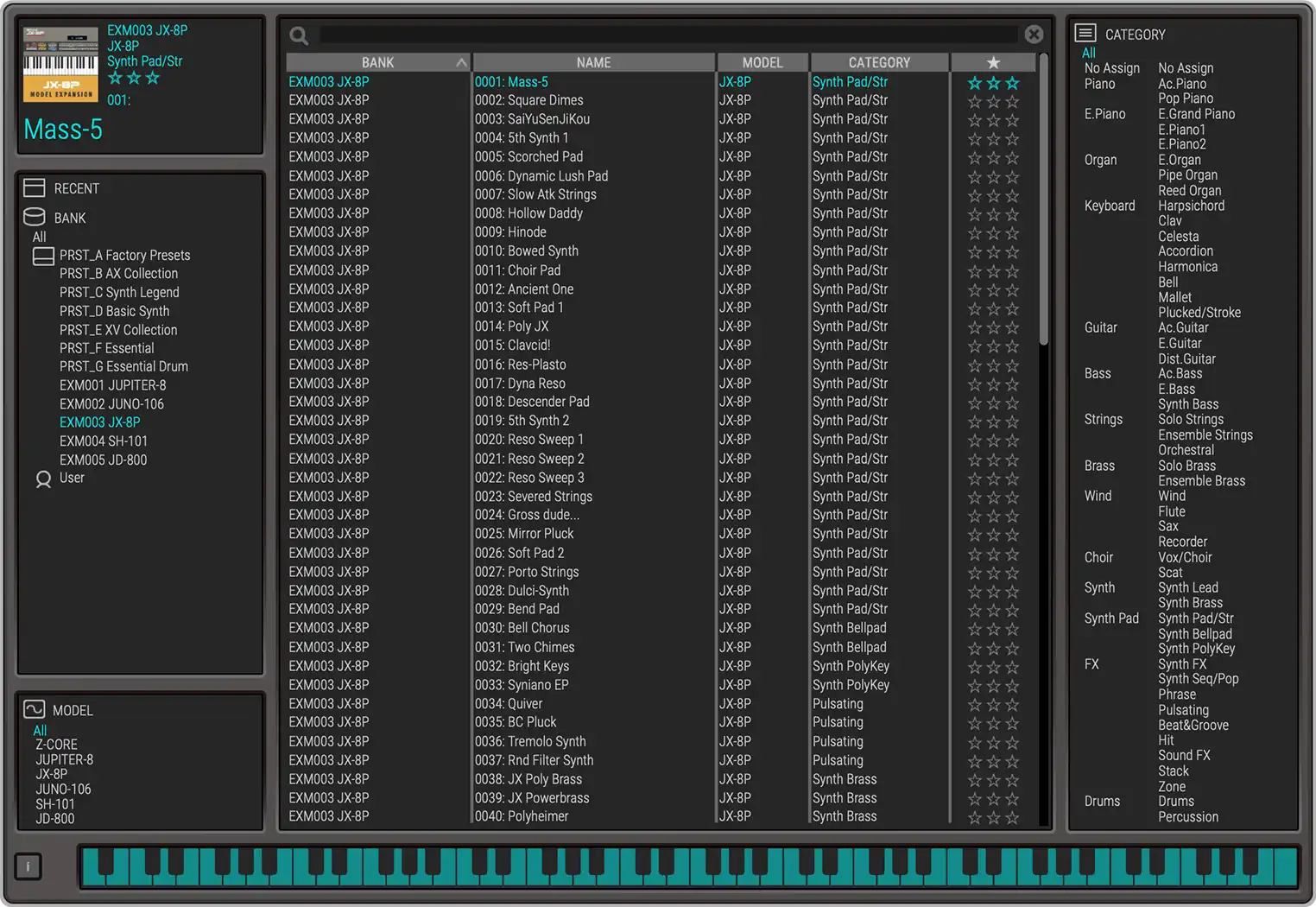Click the Model waveform icon
Image resolution: width=1316 pixels, height=907 pixels.
(35, 709)
